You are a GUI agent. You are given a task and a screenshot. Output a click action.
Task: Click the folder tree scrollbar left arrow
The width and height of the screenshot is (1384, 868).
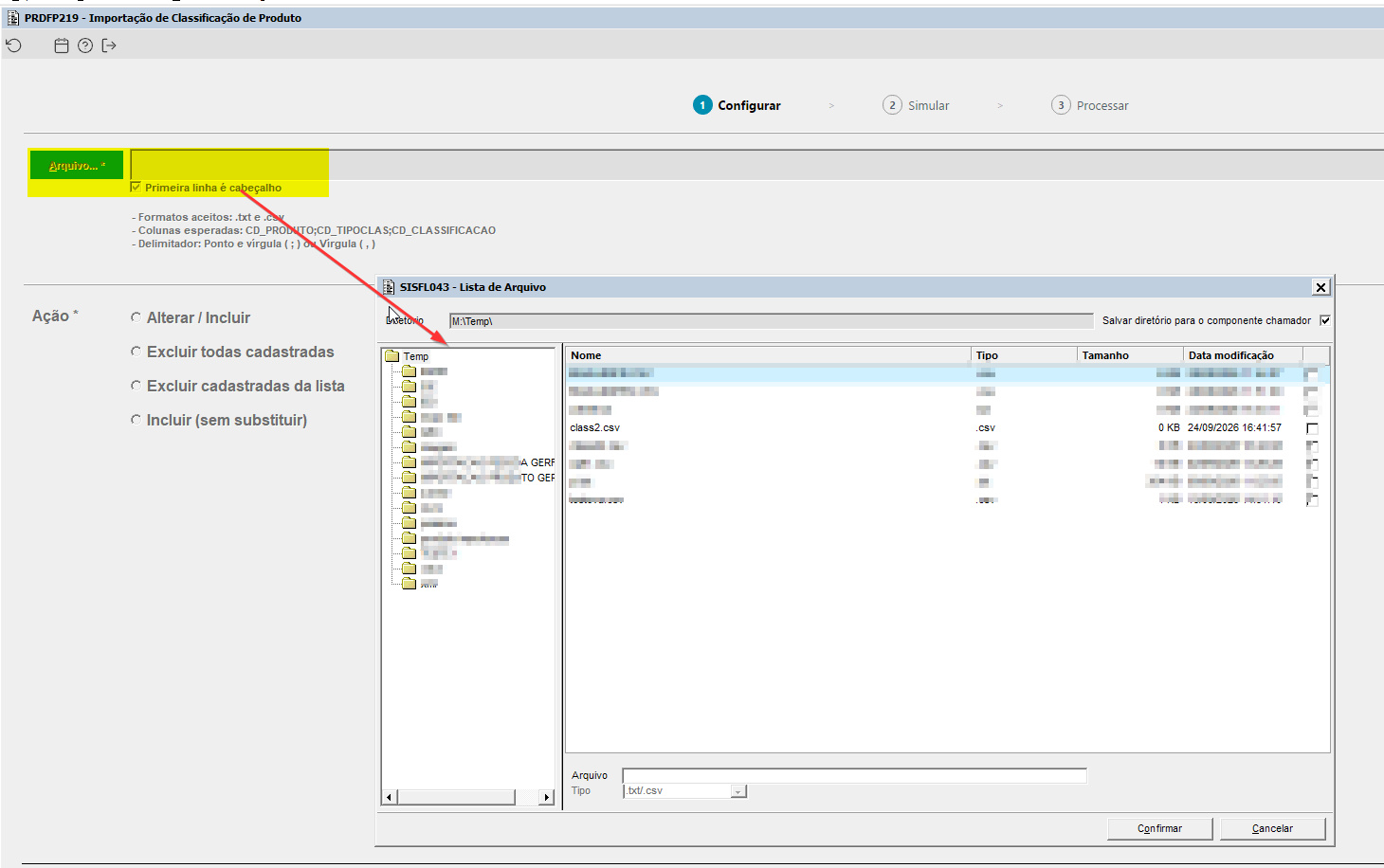click(x=389, y=797)
